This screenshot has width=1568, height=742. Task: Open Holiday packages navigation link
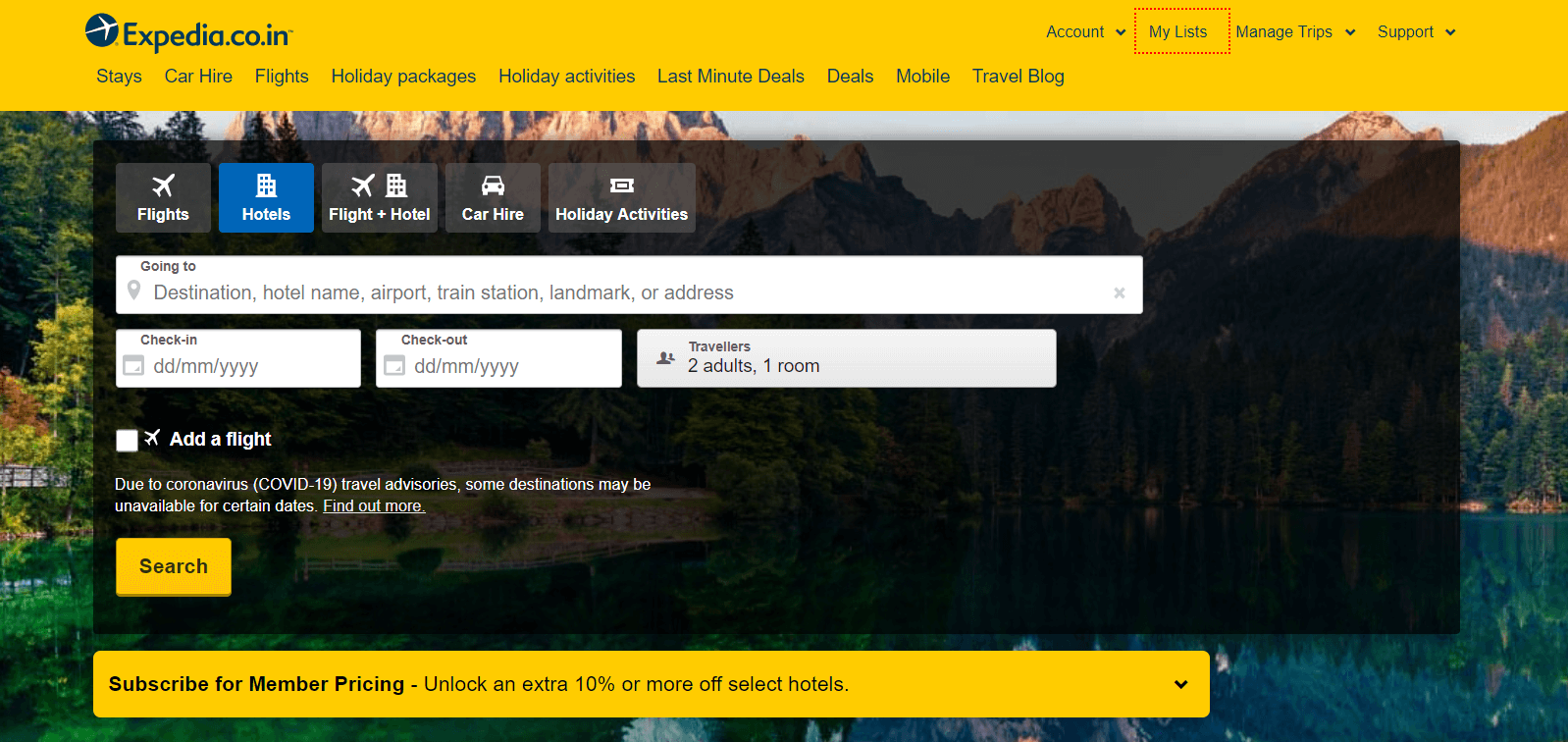(403, 77)
